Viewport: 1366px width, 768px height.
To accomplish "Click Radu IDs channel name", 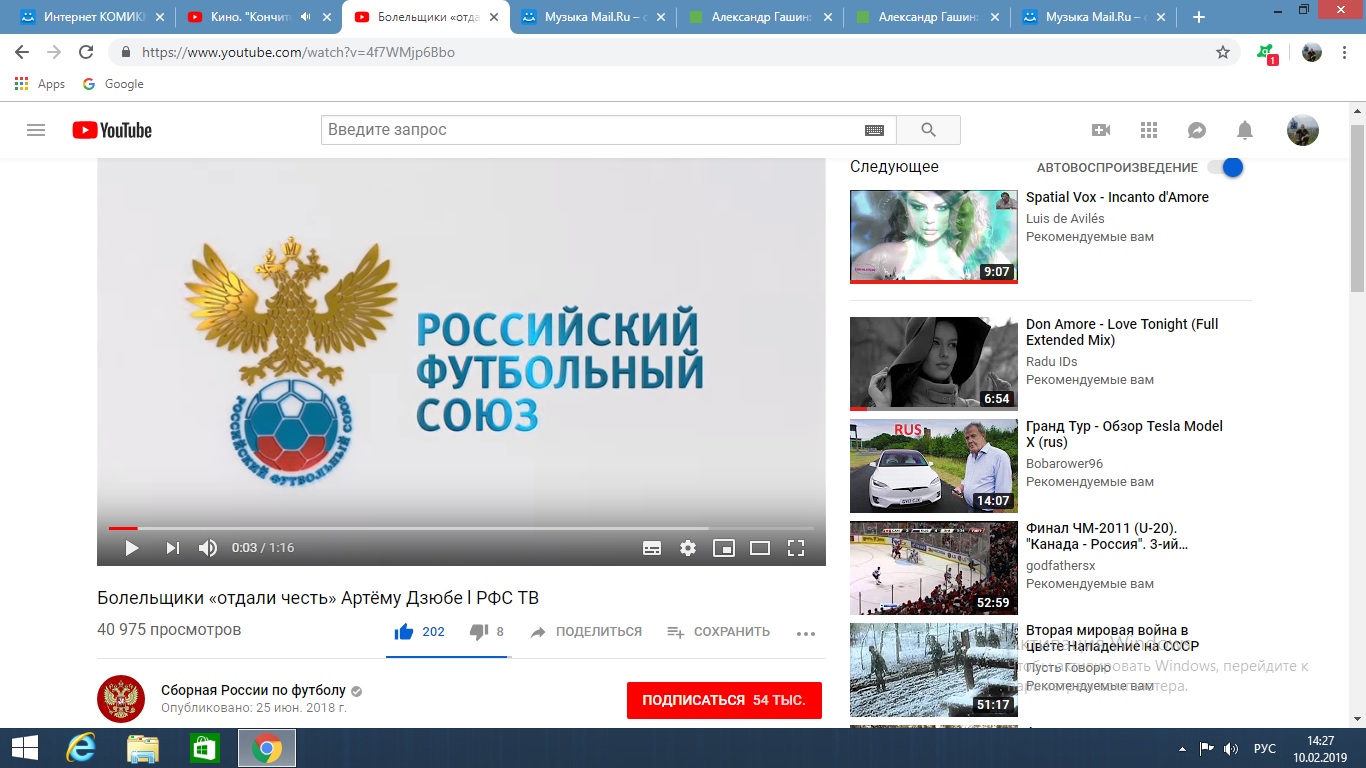I will pyautogui.click(x=1050, y=362).
